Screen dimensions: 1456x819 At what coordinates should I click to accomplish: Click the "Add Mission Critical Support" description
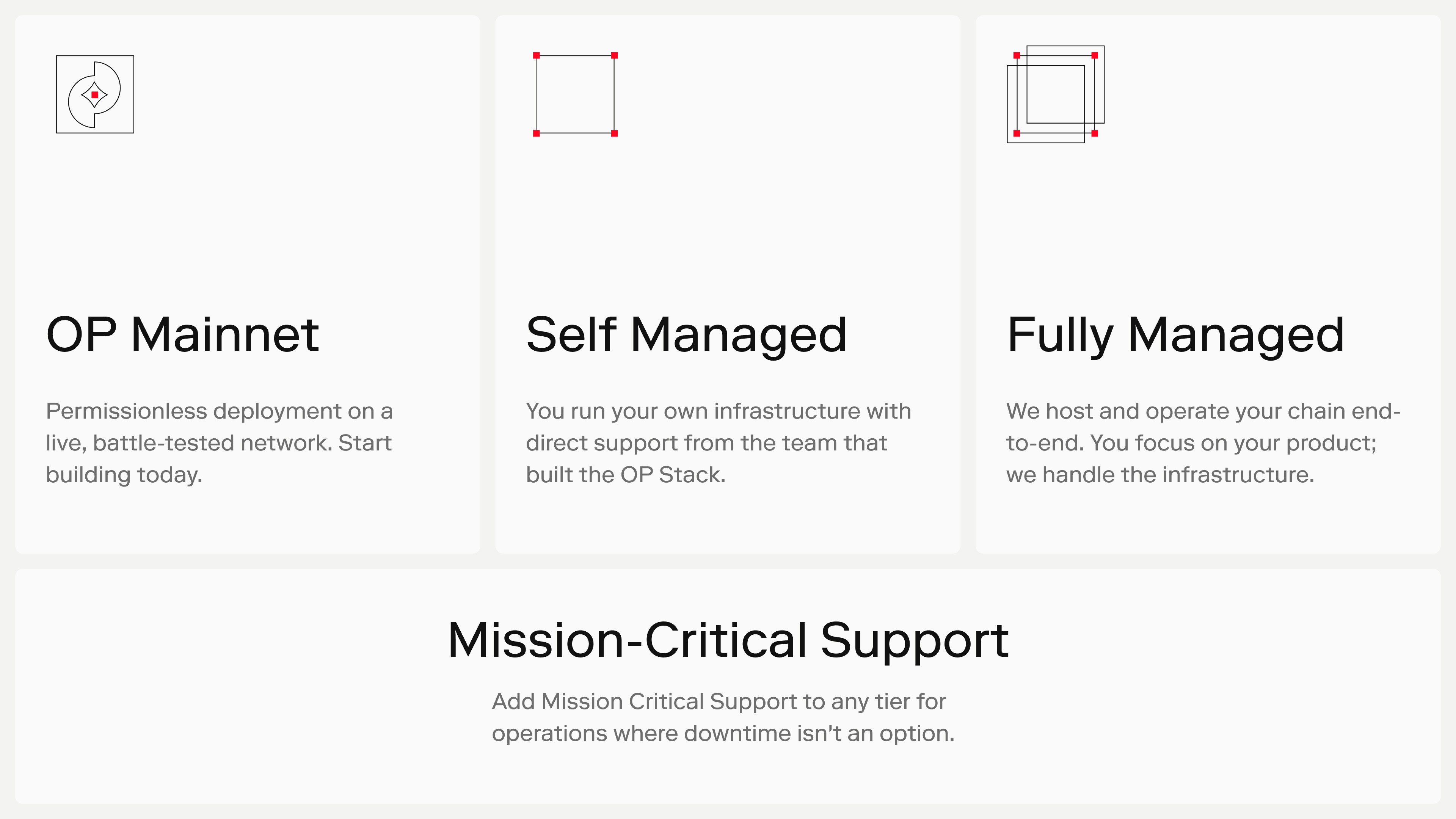[723, 717]
